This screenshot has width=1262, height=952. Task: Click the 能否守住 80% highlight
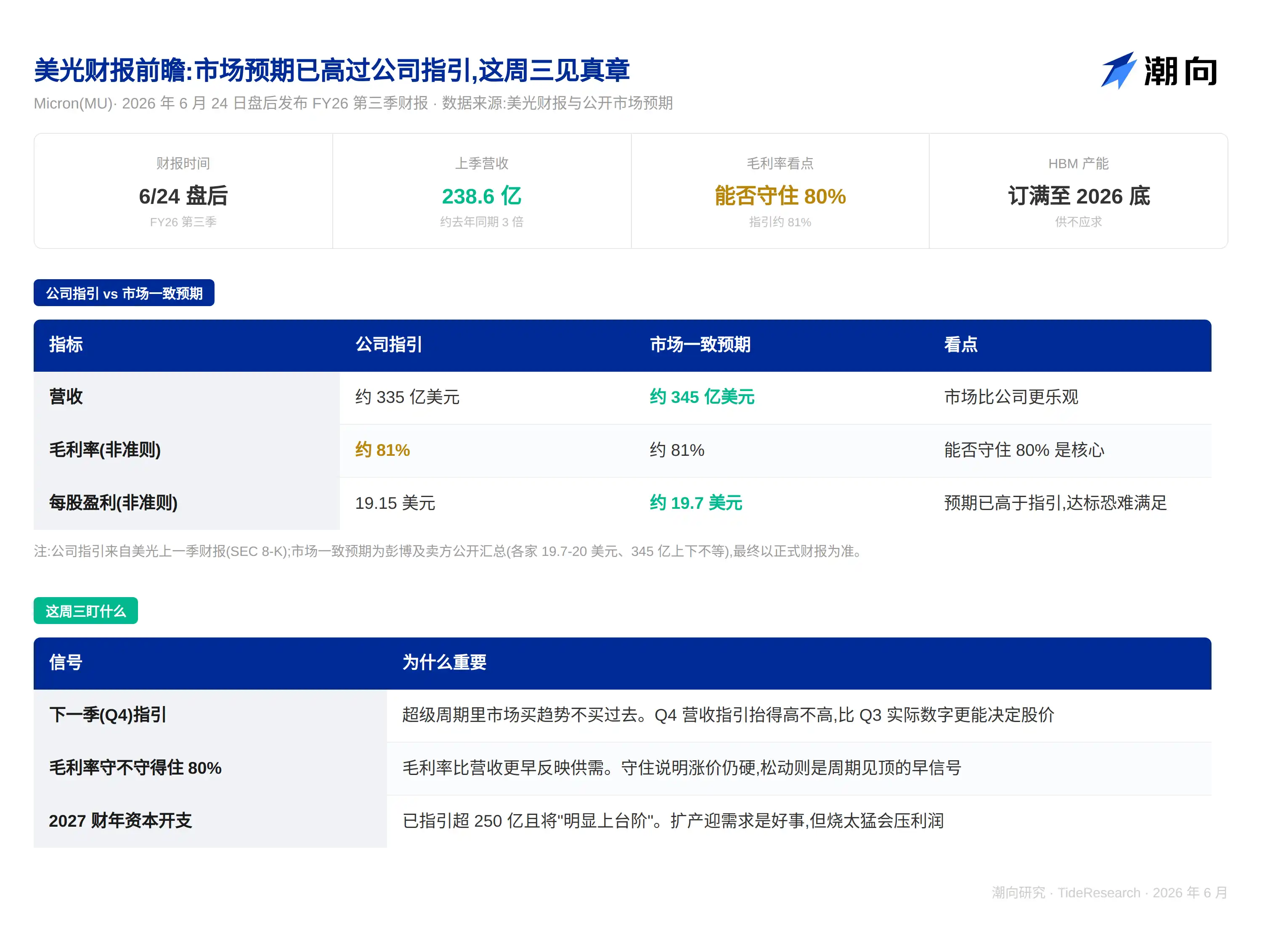tap(780, 196)
